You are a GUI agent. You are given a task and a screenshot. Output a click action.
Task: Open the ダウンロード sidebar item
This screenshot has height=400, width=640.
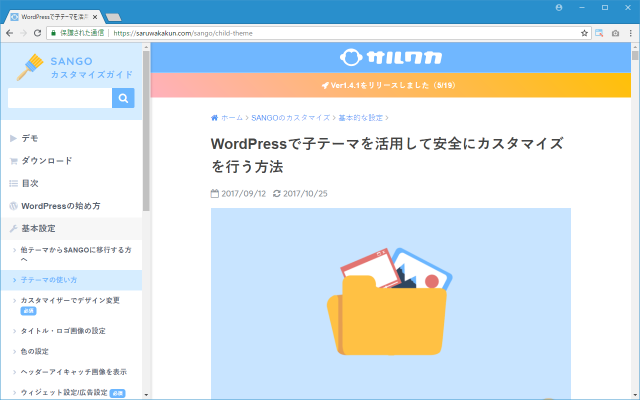point(46,160)
